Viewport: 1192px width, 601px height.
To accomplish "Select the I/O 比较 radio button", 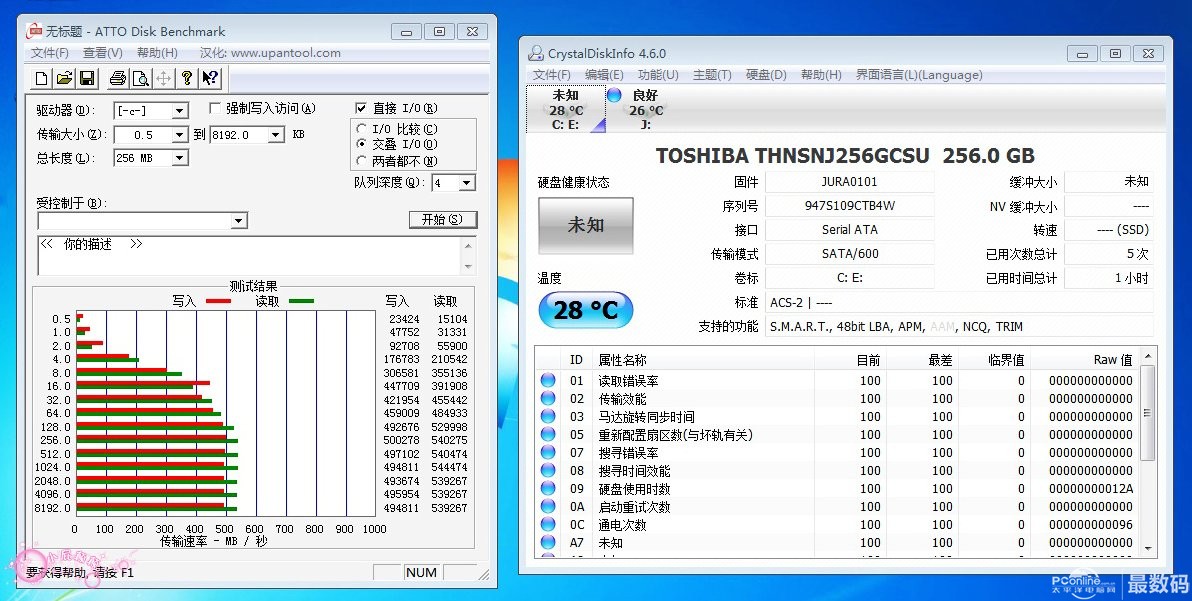I will (x=361, y=129).
